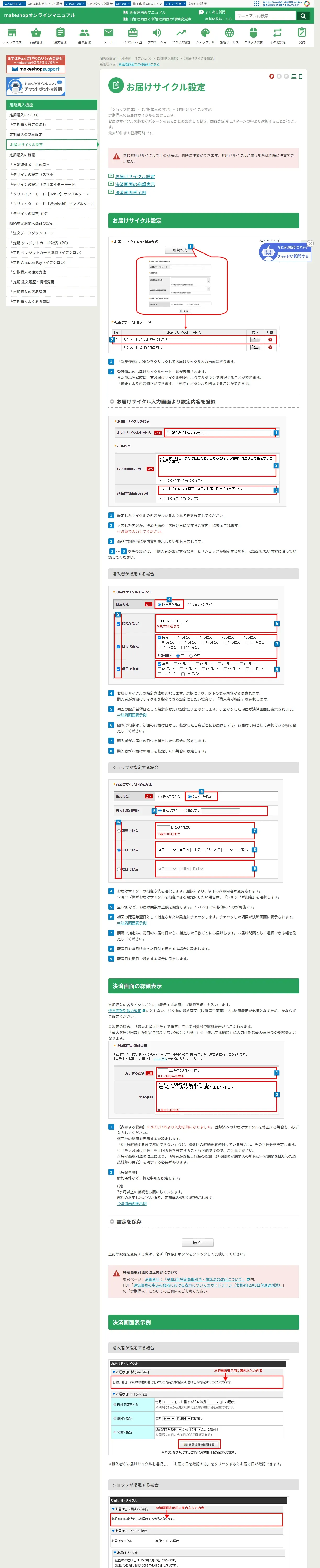The image size is (320, 1568).
Task: Open the 90日 interval dropdown
Action: (x=182, y=621)
